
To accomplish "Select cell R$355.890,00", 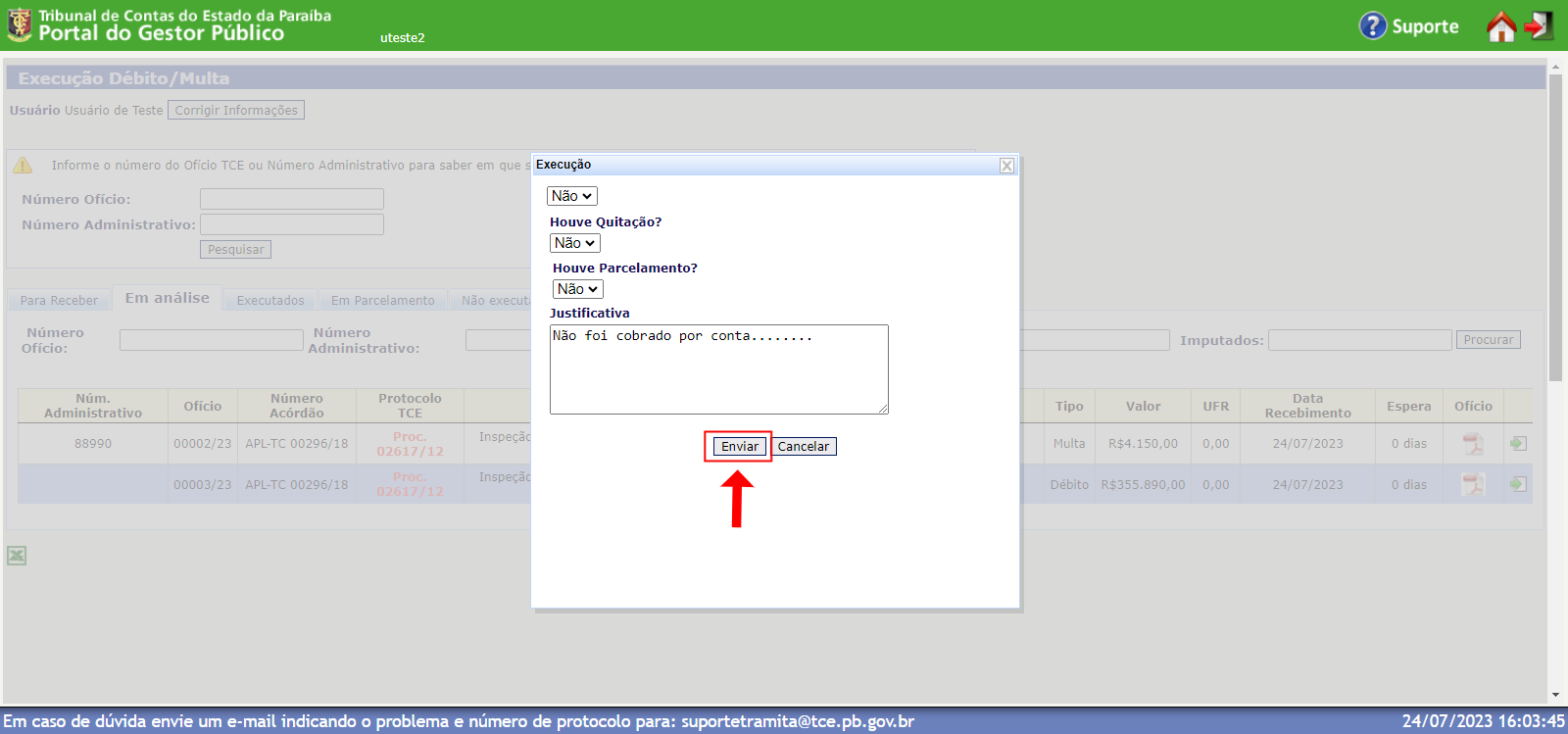I will coord(1143,484).
